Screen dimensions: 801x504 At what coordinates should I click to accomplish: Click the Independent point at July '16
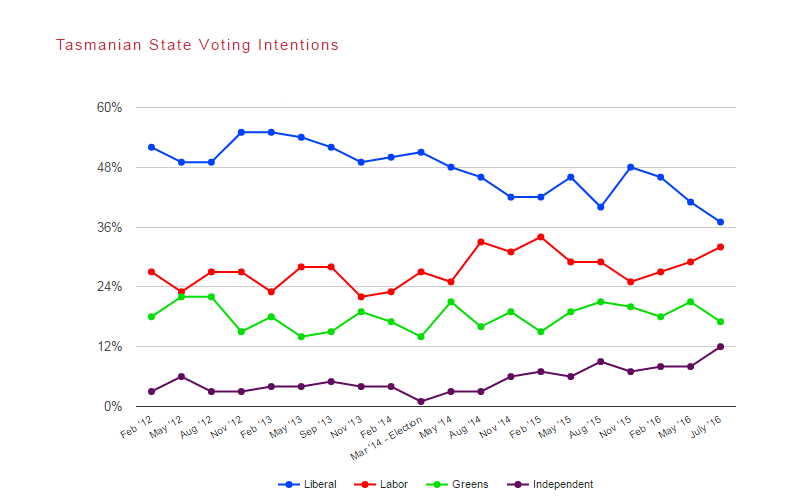point(720,347)
